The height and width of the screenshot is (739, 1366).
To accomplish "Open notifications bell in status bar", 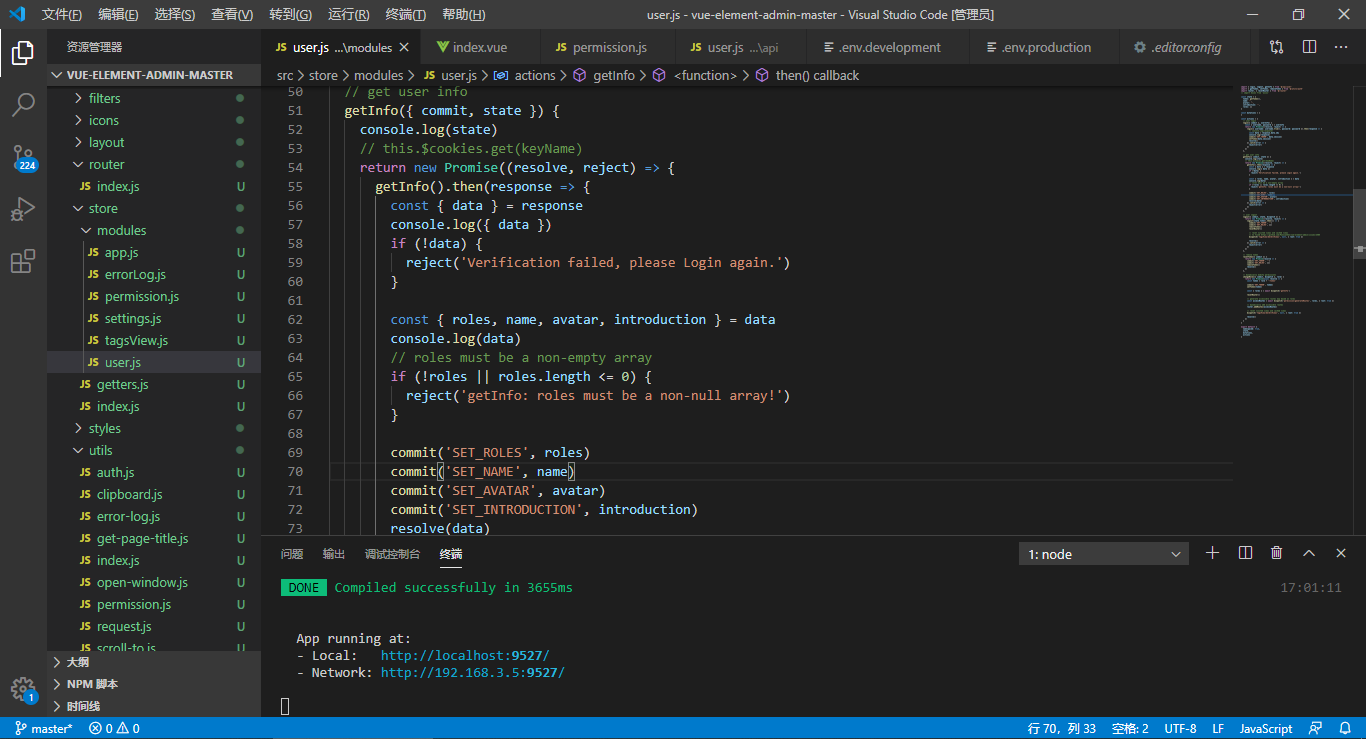I will pyautogui.click(x=1345, y=728).
